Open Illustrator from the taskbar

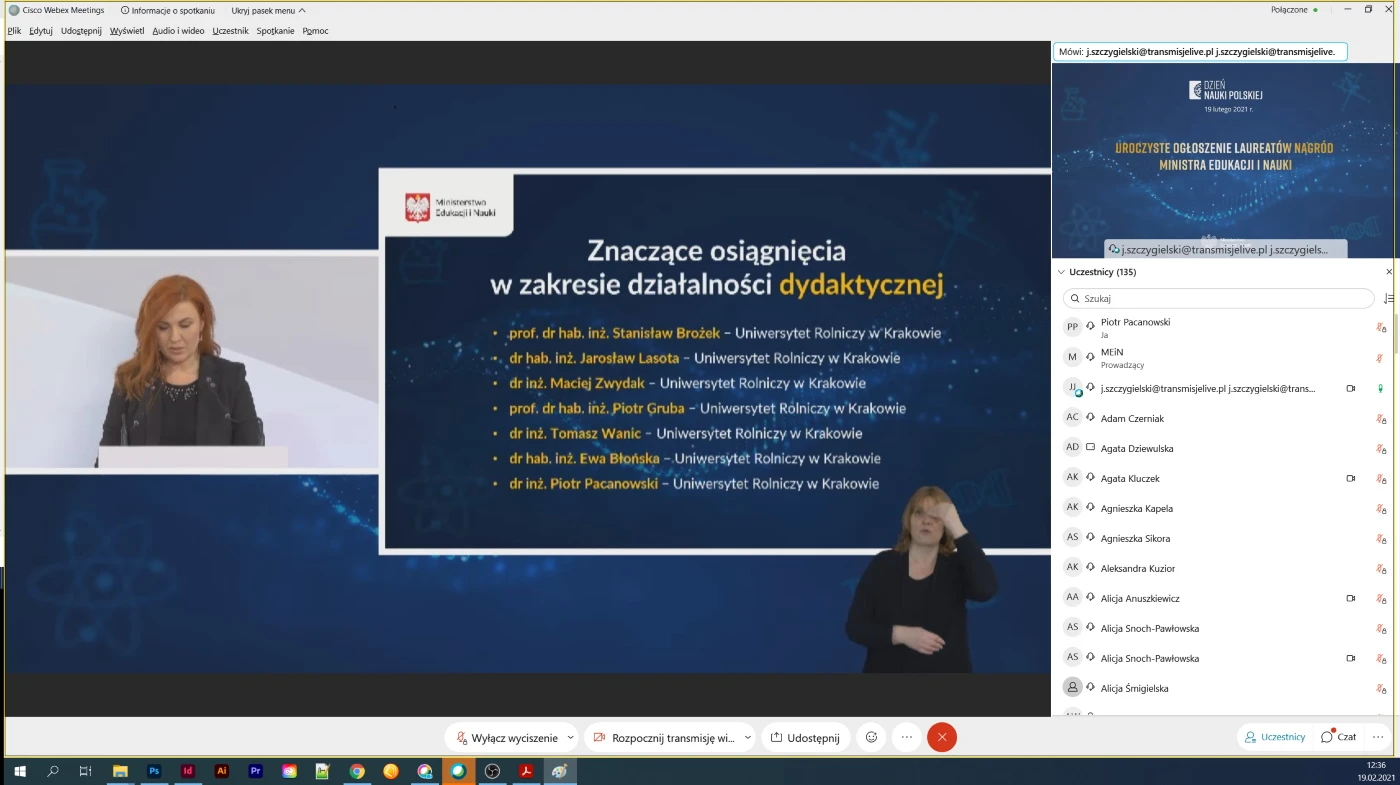coord(222,771)
